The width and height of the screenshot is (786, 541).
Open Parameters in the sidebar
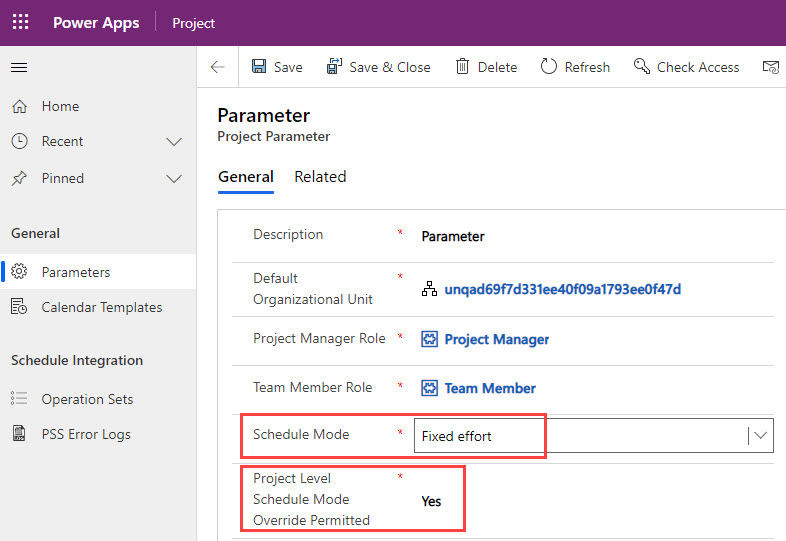coord(98,272)
